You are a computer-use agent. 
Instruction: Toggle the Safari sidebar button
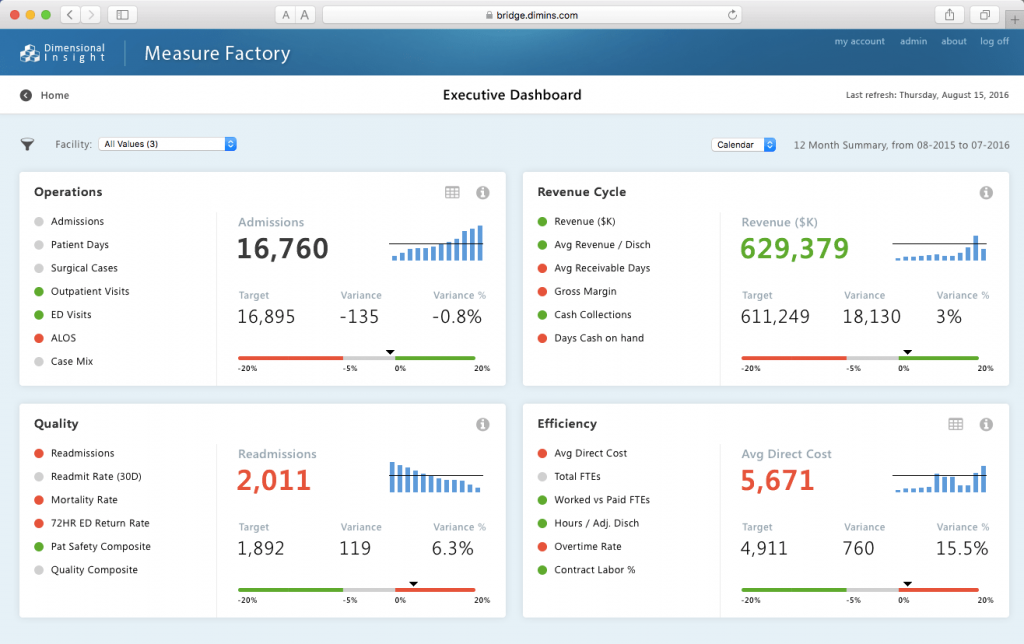(122, 15)
